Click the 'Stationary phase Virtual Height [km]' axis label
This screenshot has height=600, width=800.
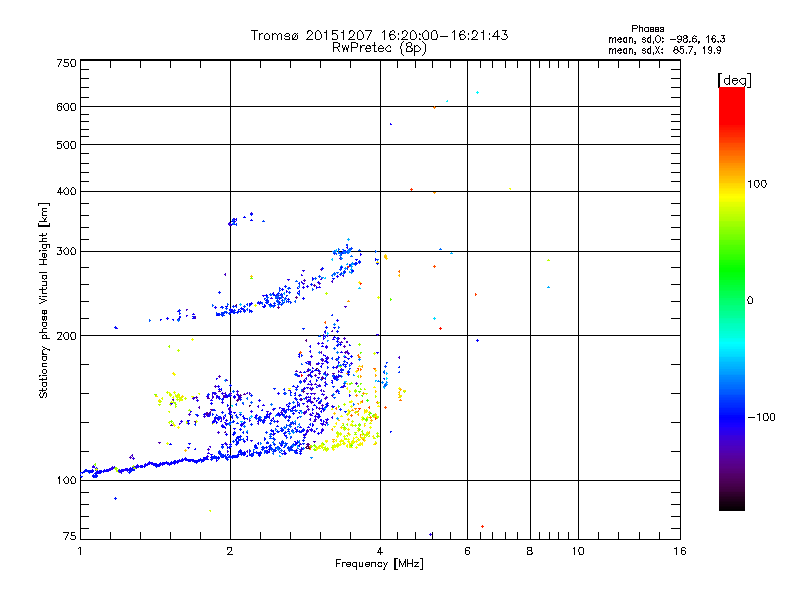[44, 301]
